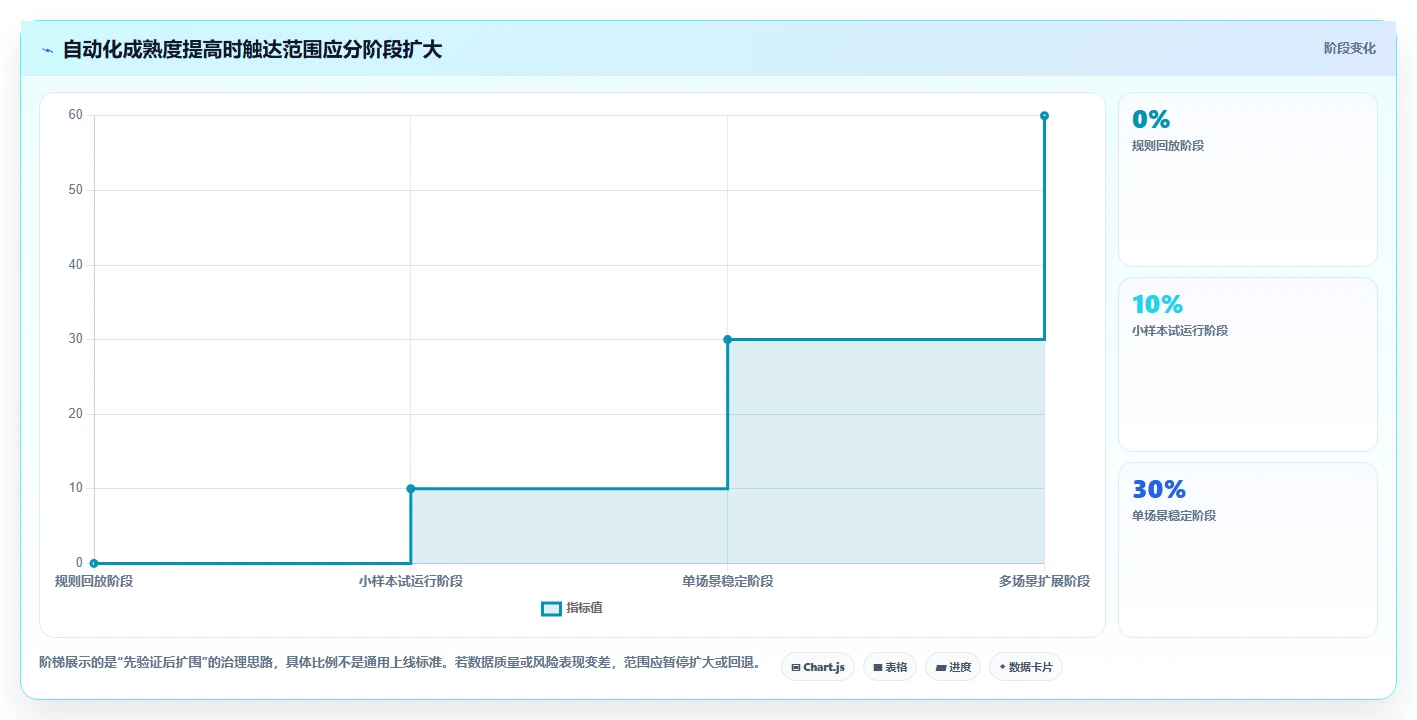
Task: Toggle the 指标值 legend swatch
Action: [551, 609]
